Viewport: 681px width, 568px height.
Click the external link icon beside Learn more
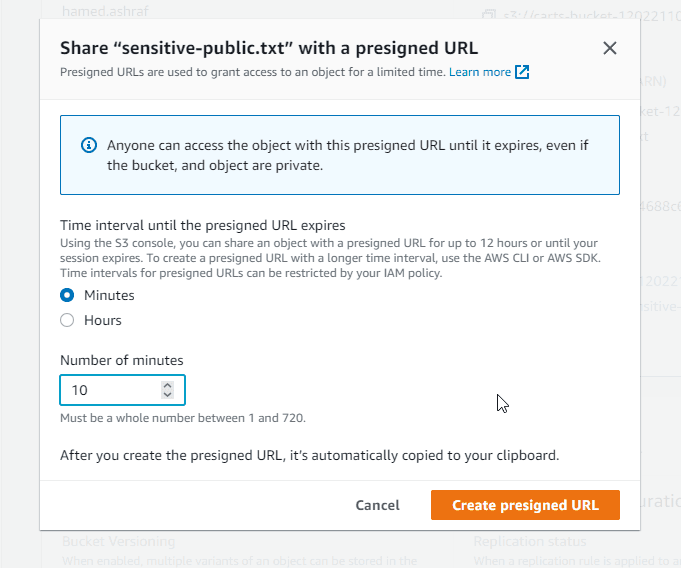tap(522, 72)
